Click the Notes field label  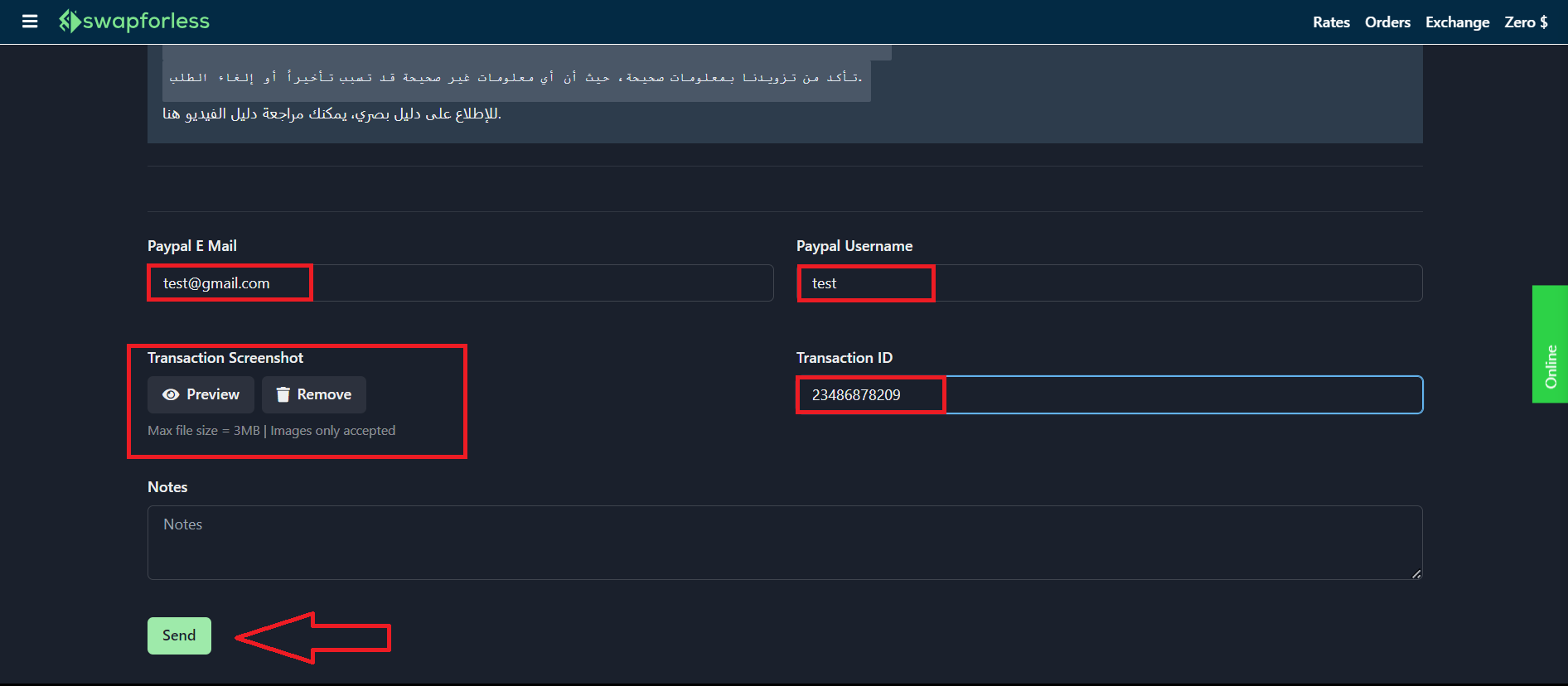point(167,487)
